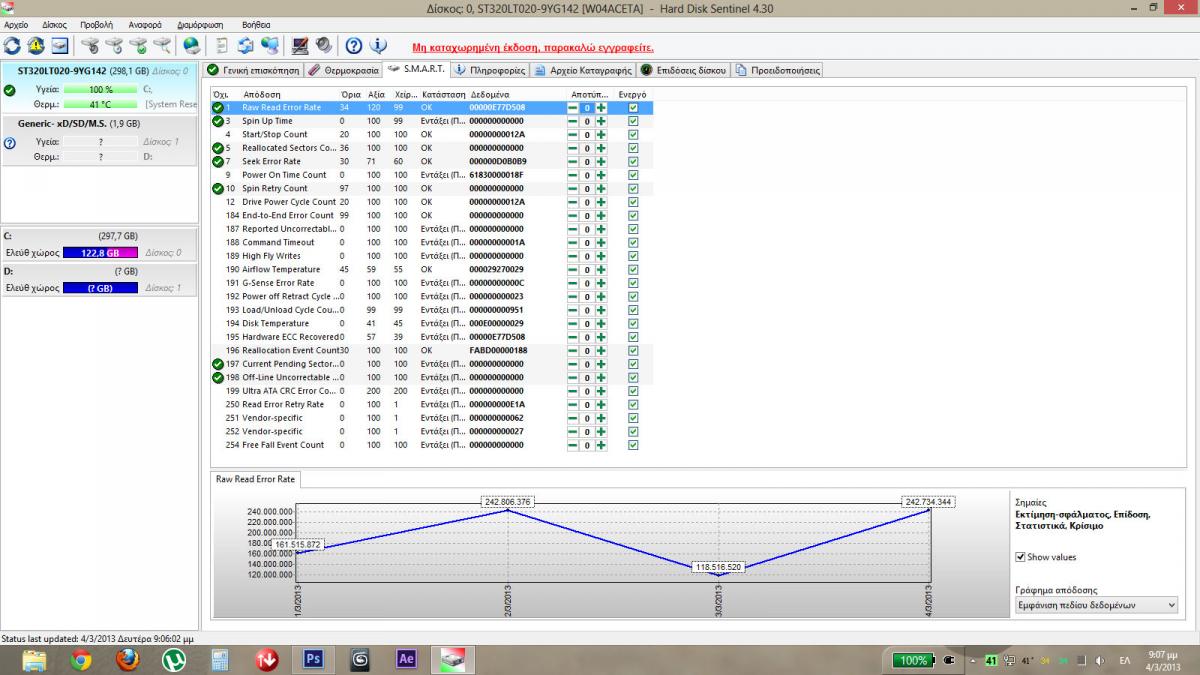
Task: Click the blue help question mark icon
Action: point(354,45)
